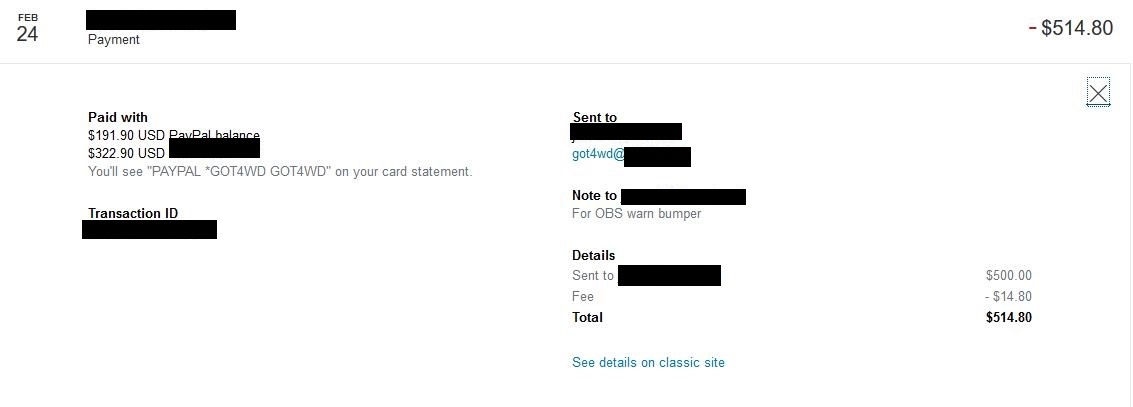Select the - $14.80 fee amount
Viewport: 1133px width, 407px height.
click(x=1008, y=296)
